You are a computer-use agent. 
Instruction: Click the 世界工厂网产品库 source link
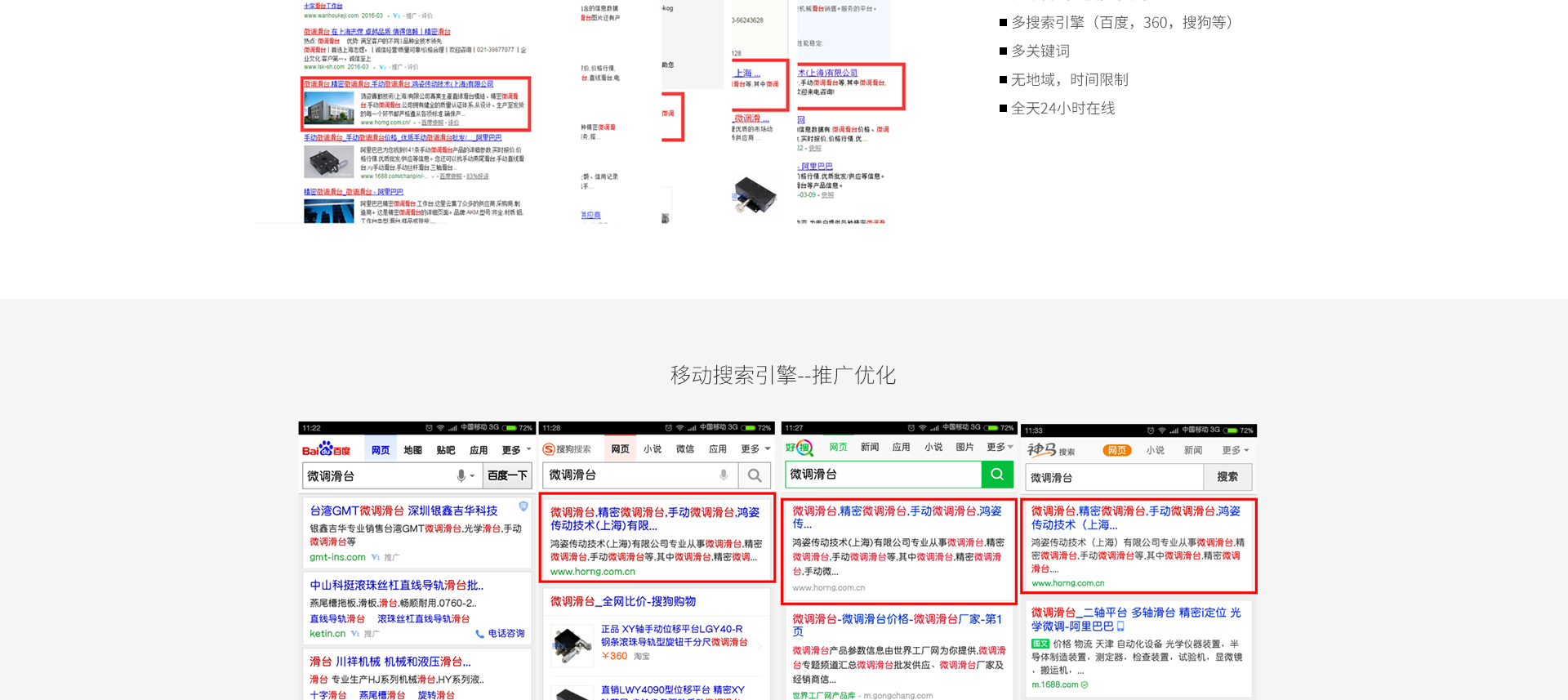coord(823,696)
